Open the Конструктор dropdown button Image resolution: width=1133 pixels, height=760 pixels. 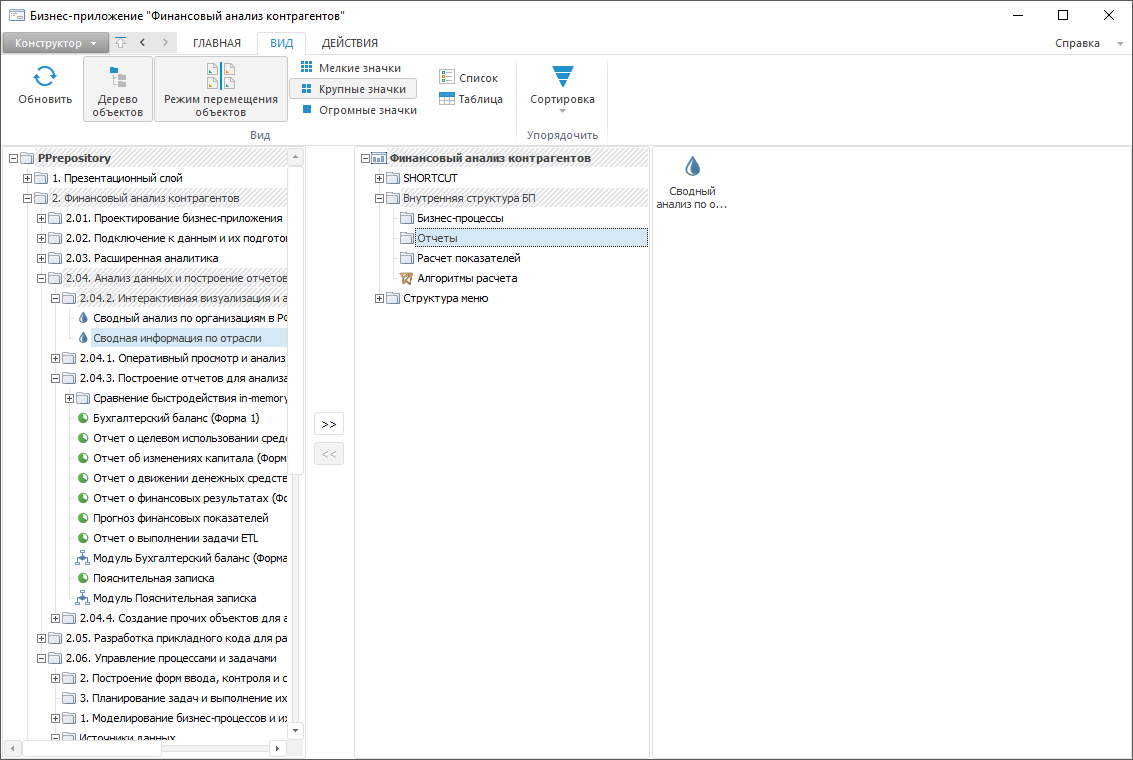[56, 43]
